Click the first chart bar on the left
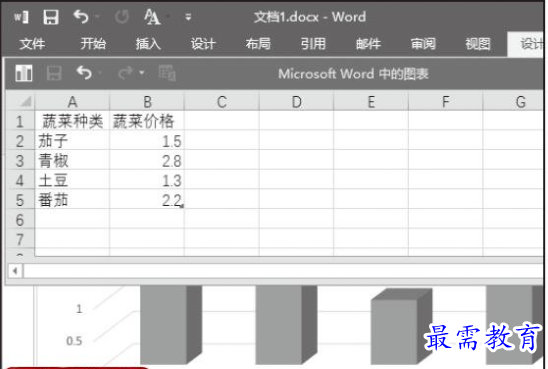This screenshot has height=369, width=548. 171,325
